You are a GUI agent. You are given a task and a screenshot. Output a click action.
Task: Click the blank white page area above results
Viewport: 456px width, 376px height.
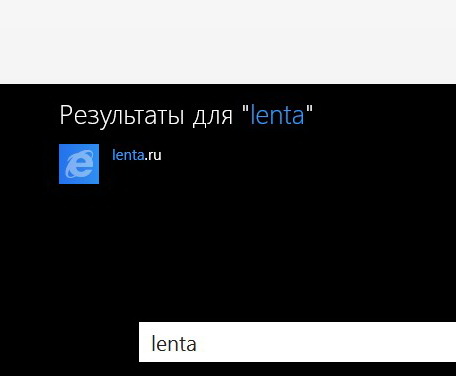pos(228,42)
